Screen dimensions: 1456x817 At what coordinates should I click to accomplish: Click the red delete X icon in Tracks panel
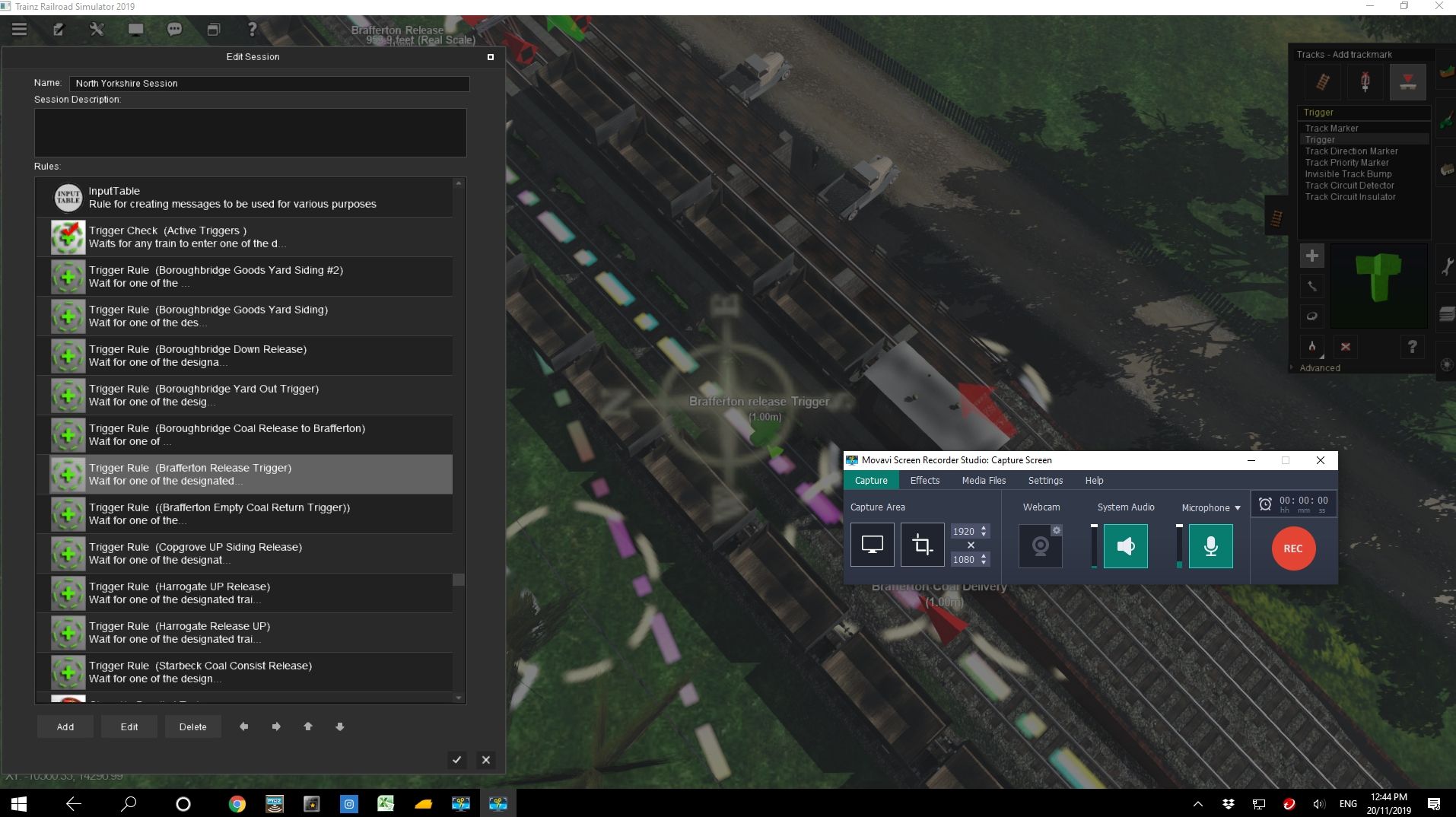[1345, 347]
